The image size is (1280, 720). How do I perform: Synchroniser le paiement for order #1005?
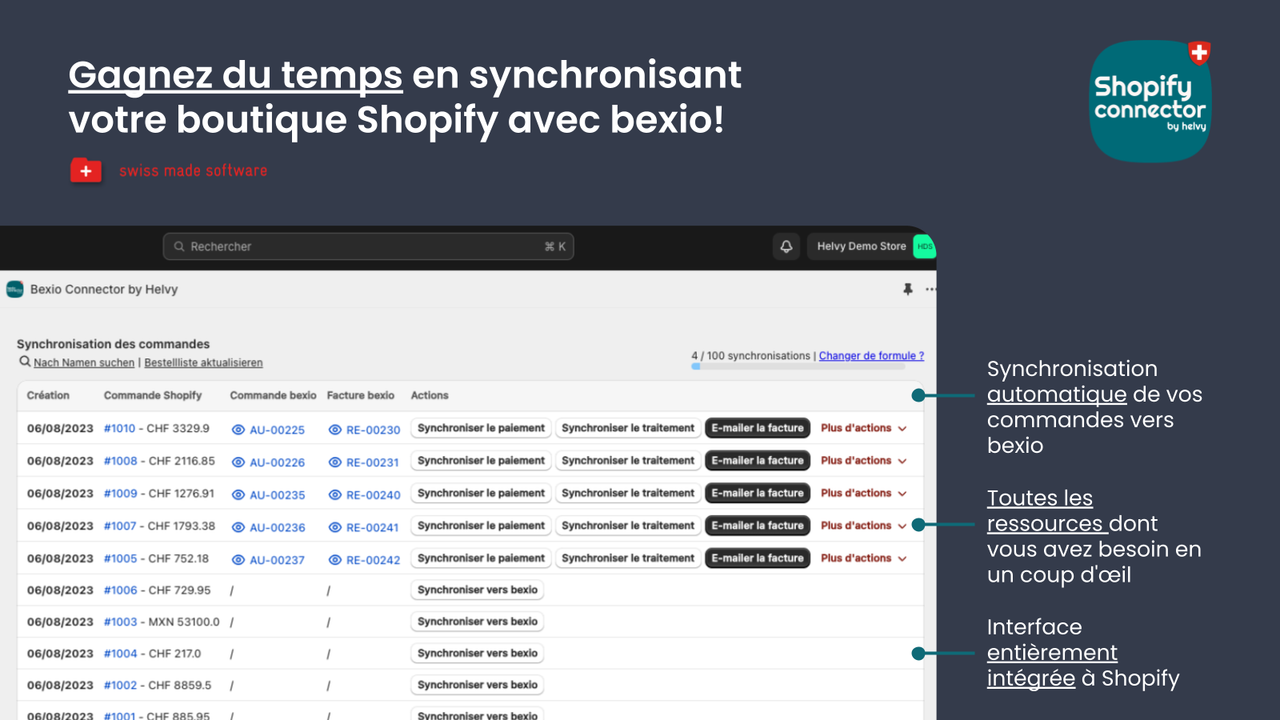481,558
